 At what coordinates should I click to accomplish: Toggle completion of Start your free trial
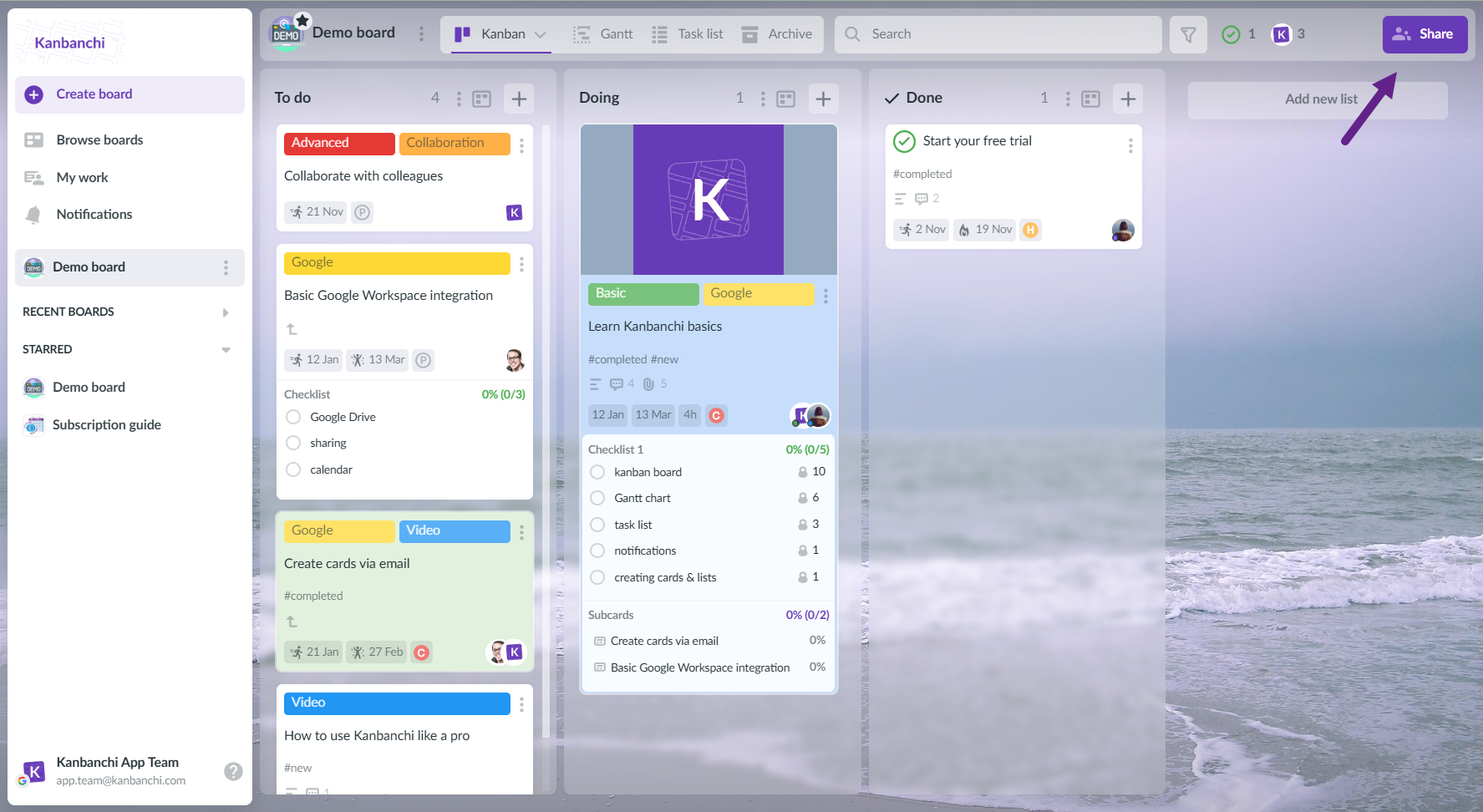(x=904, y=141)
